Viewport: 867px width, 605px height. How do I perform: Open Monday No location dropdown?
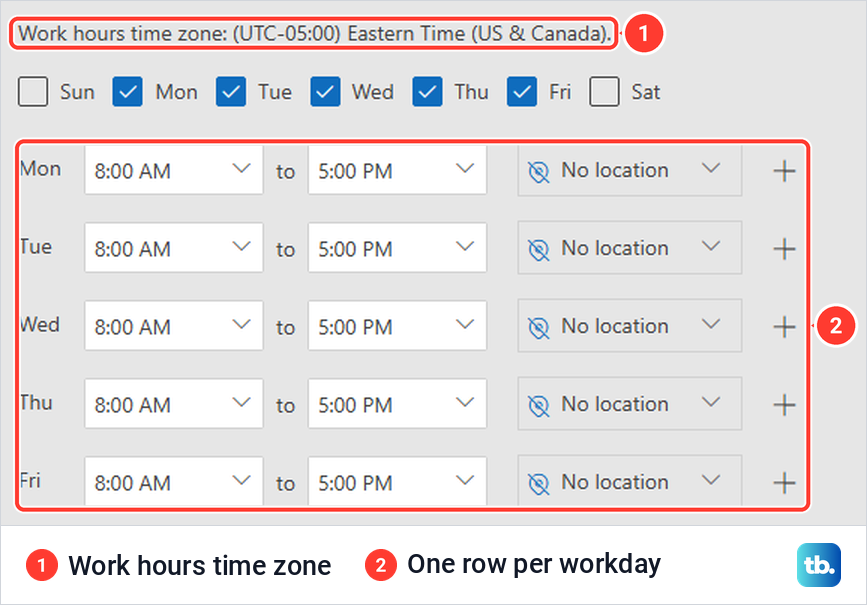(630, 170)
